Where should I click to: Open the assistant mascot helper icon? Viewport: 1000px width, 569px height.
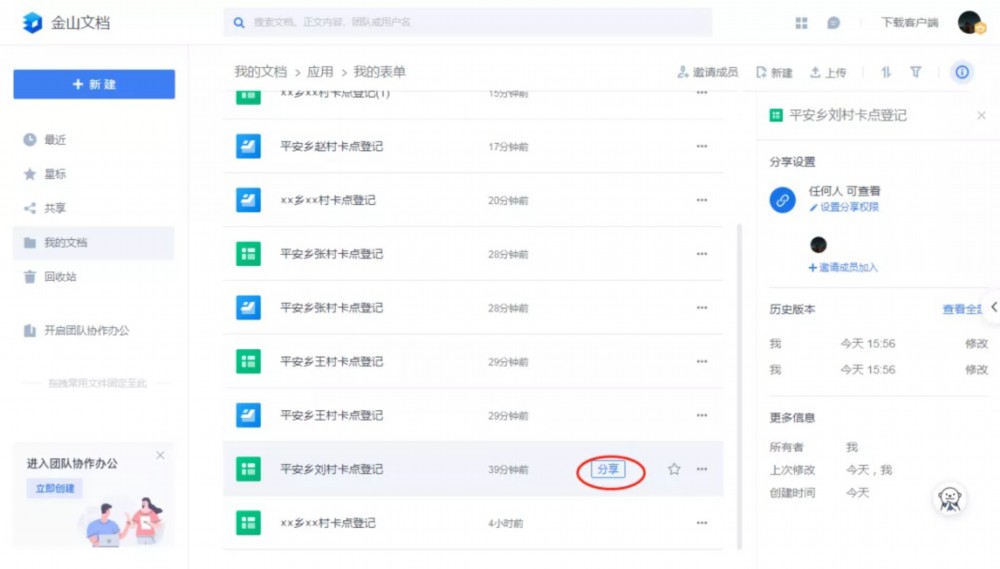(x=950, y=499)
